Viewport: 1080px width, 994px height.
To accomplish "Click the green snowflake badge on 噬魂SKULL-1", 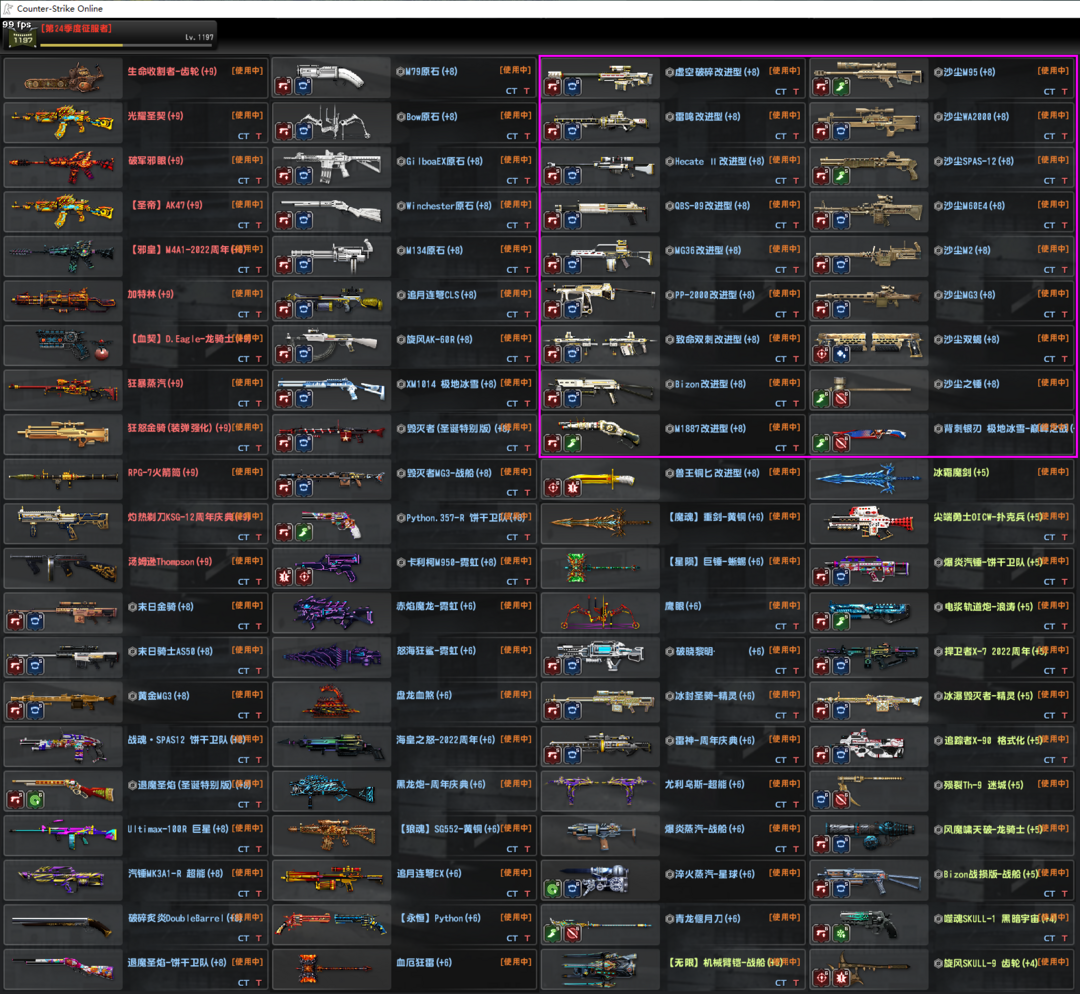I will 841,934.
